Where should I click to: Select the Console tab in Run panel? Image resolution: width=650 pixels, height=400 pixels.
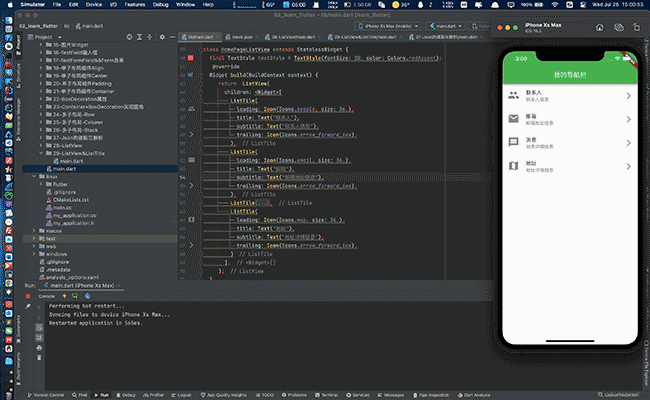[x=46, y=296]
